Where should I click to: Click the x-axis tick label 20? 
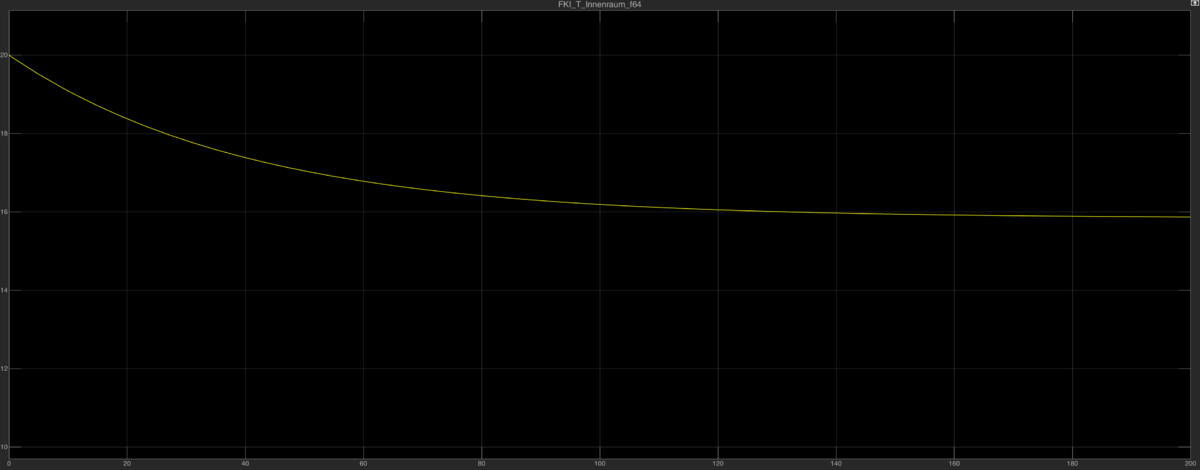127,463
